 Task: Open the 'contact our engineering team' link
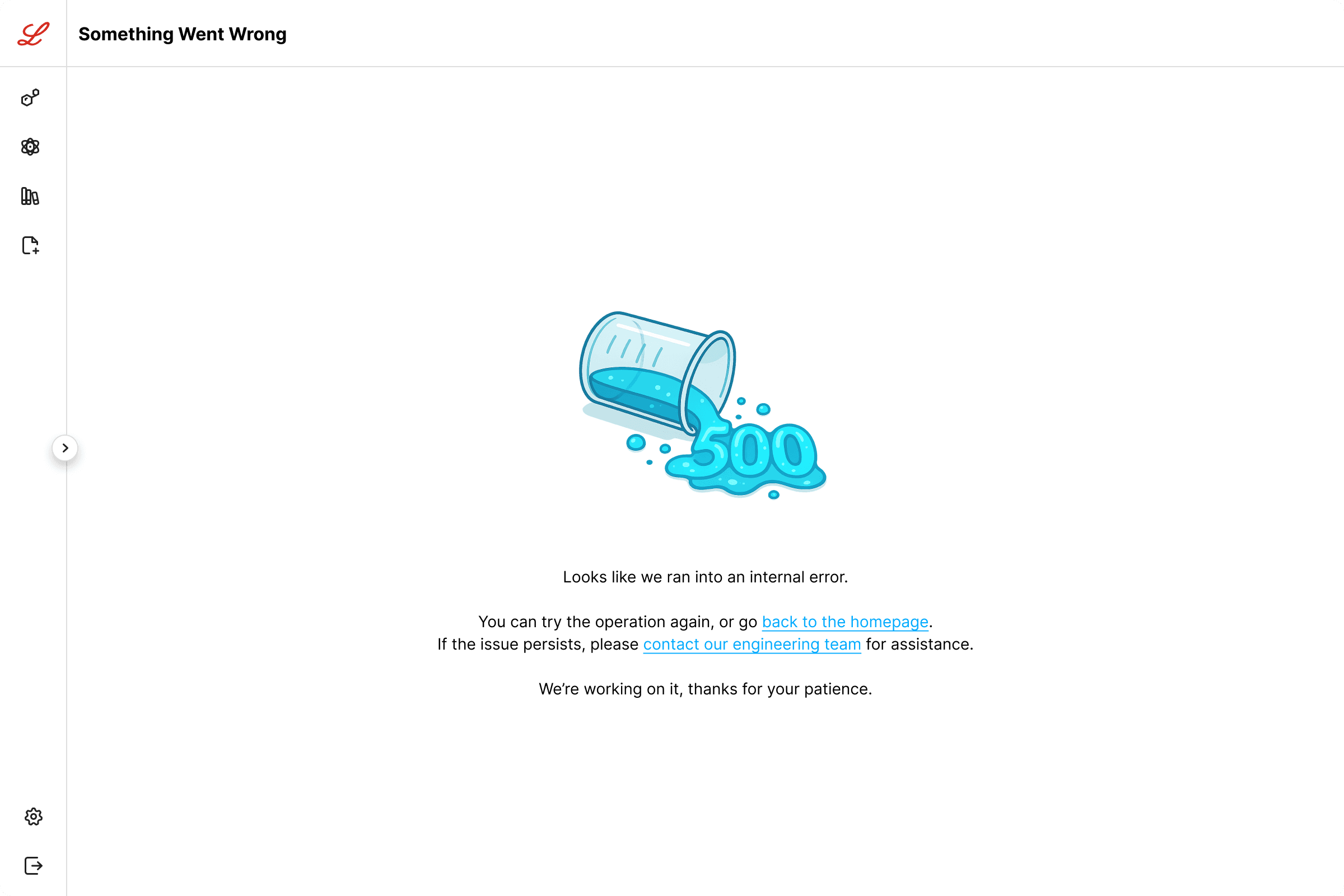point(752,644)
